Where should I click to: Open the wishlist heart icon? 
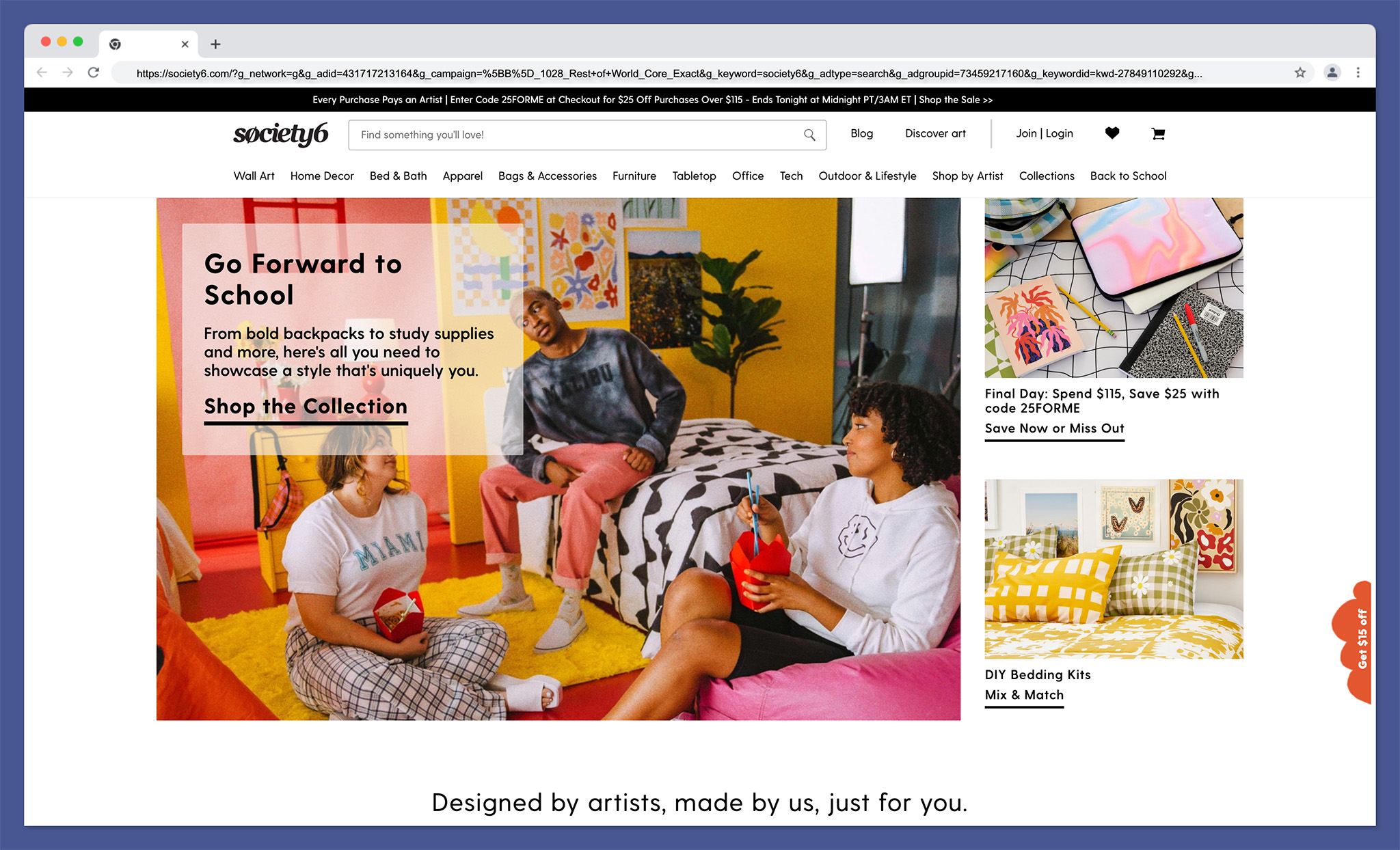point(1112,133)
